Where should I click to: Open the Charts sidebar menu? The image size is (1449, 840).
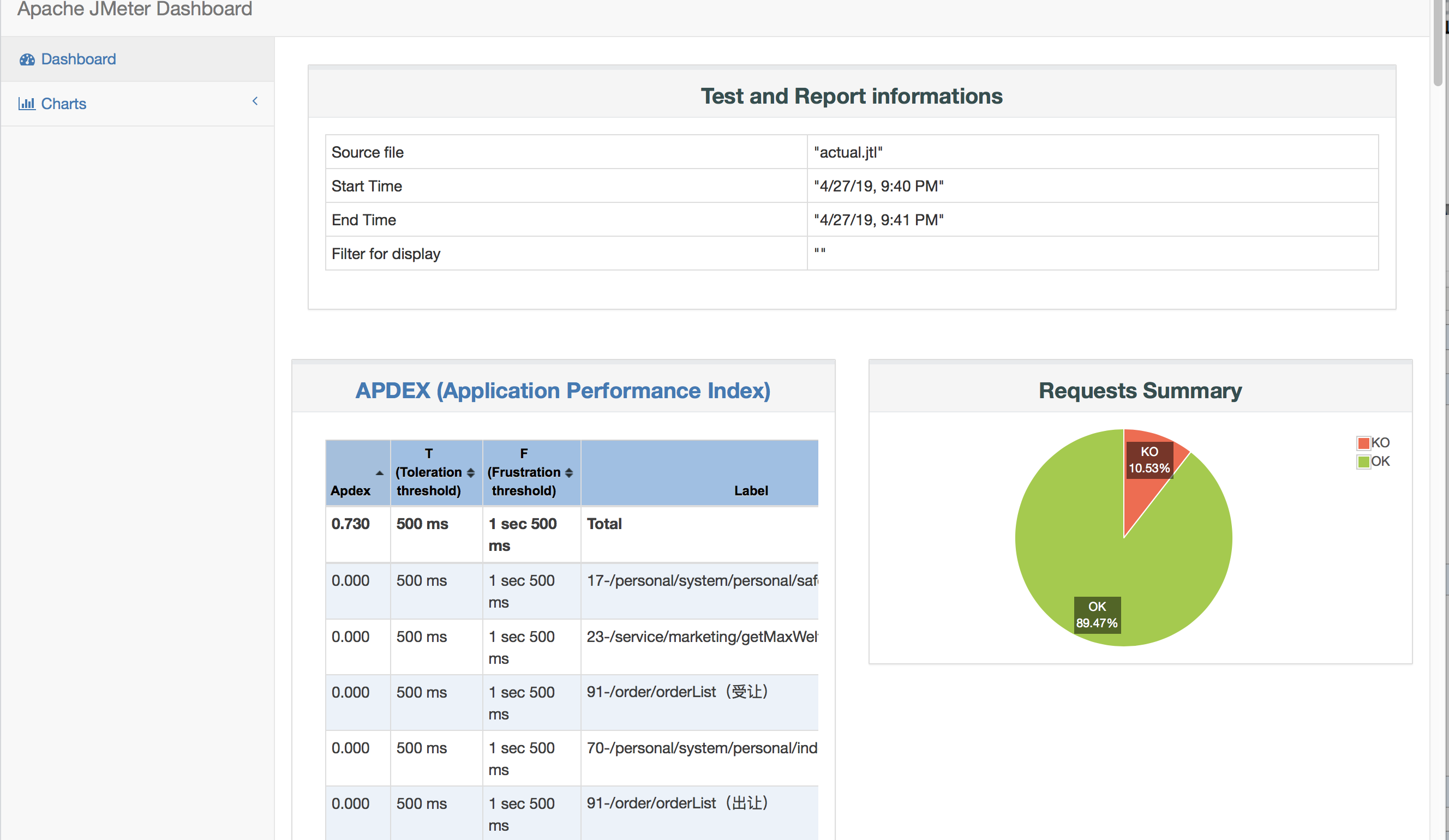point(63,104)
